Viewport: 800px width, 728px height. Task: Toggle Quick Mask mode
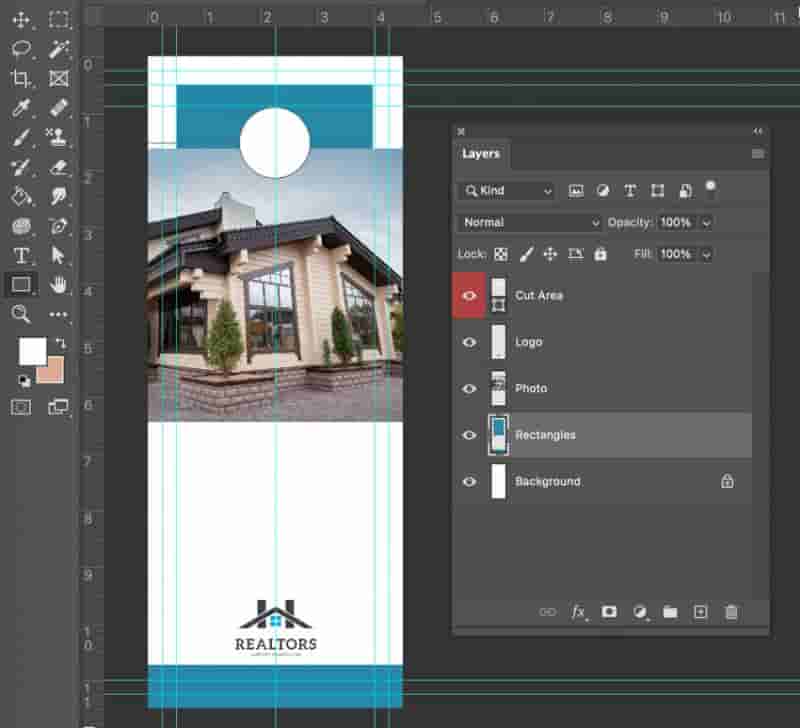coord(21,407)
